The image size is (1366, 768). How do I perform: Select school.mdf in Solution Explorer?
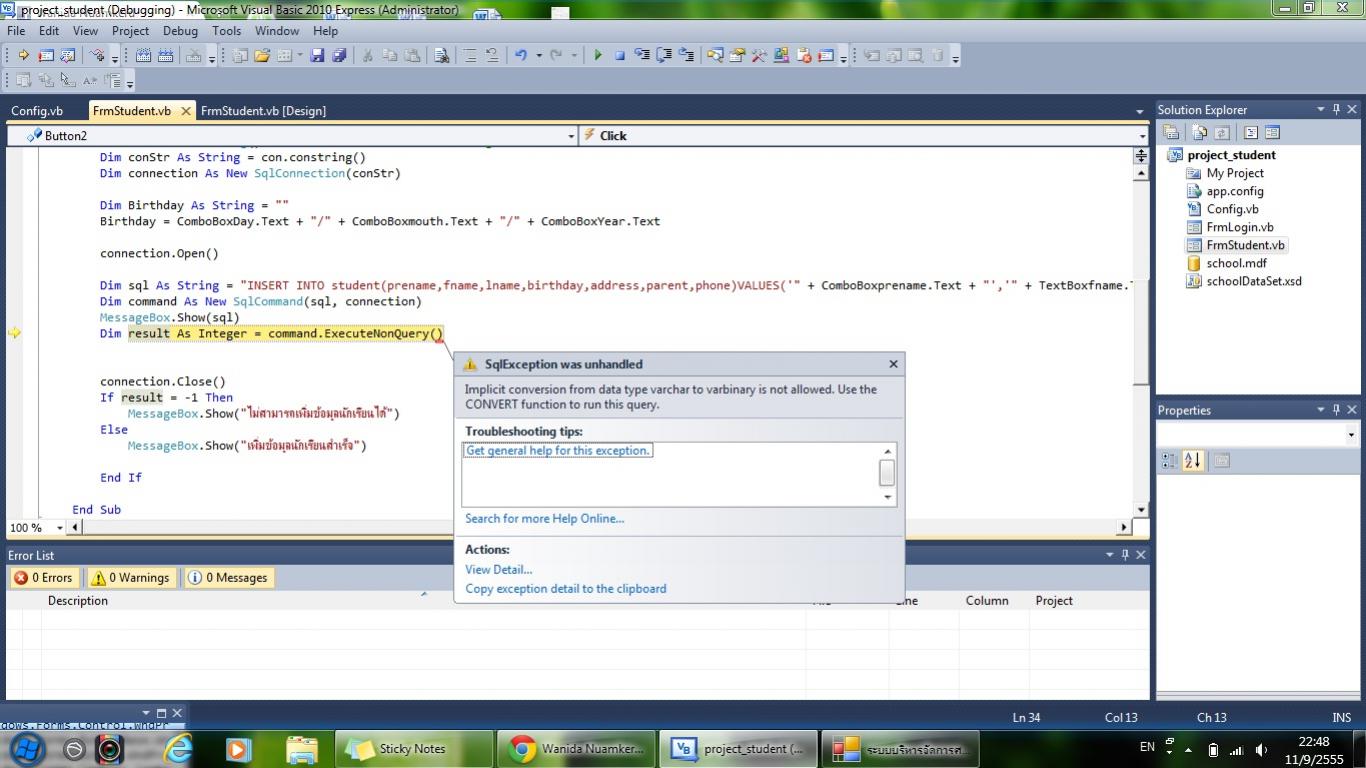click(x=1236, y=263)
